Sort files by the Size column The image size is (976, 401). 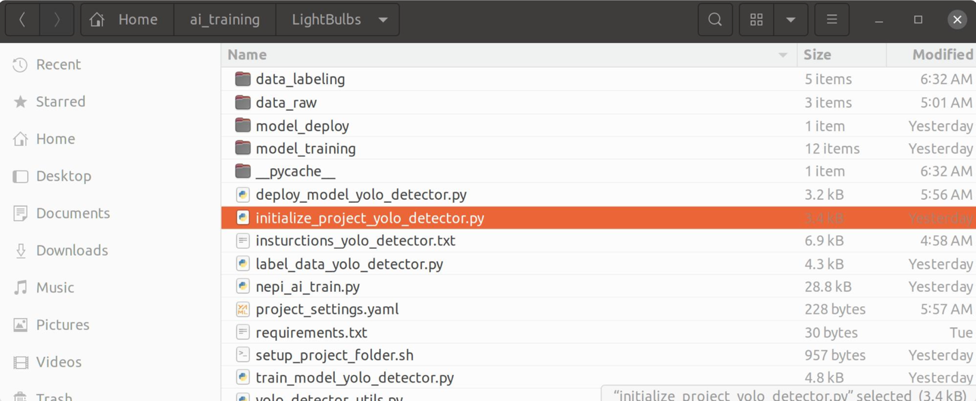coord(817,55)
